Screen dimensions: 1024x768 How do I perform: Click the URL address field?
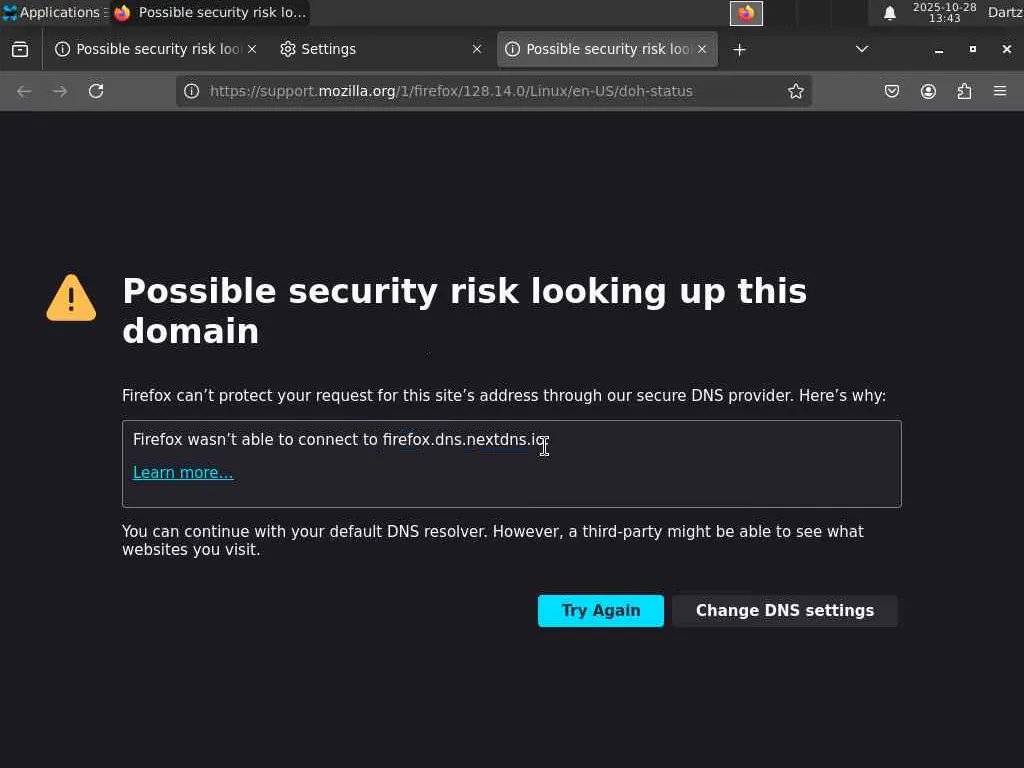coord(480,91)
